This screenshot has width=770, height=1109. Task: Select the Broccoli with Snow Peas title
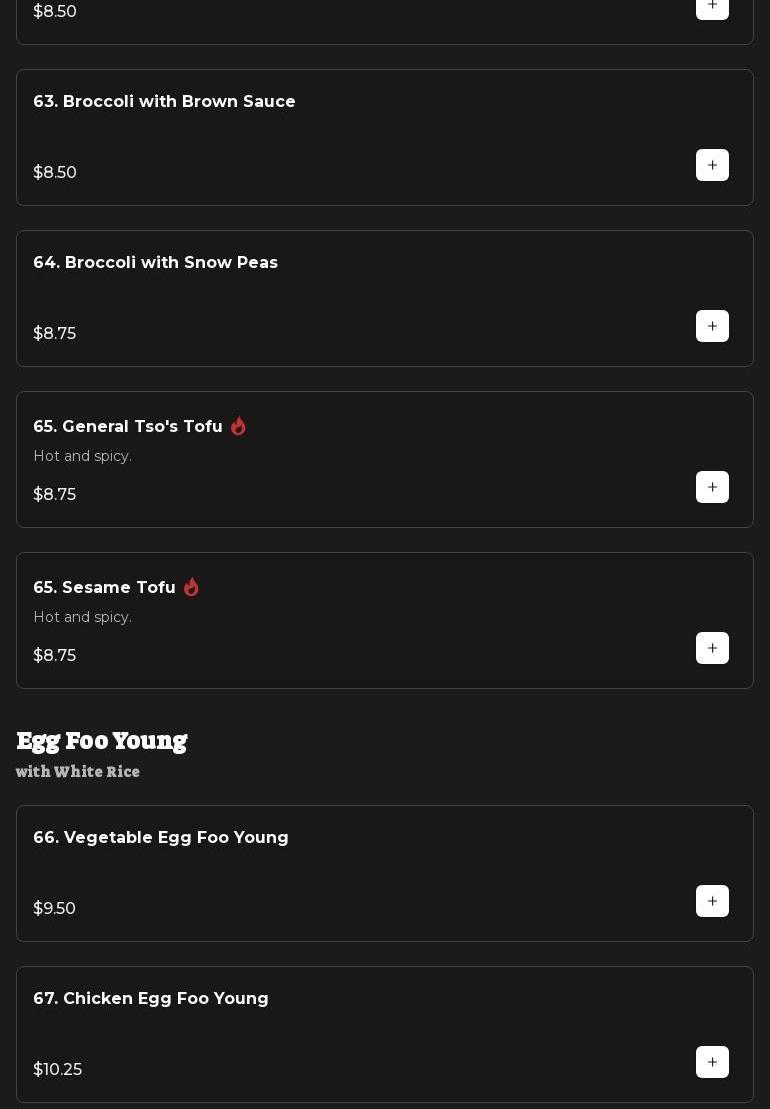click(x=155, y=263)
